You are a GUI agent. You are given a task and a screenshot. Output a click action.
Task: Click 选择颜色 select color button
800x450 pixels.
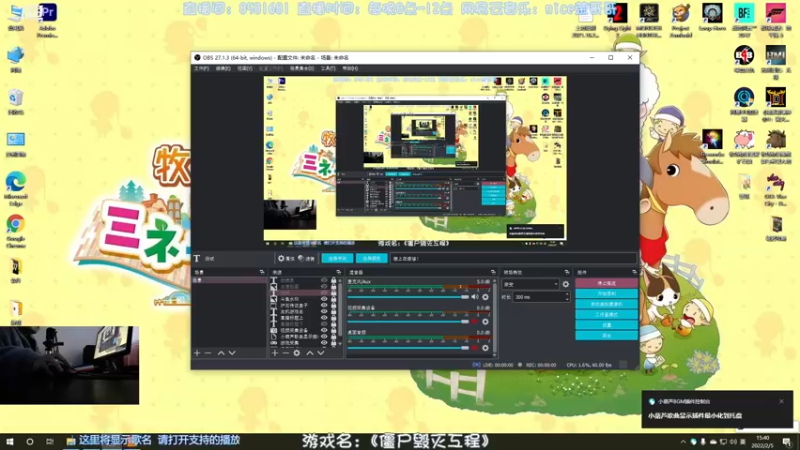pyautogui.click(x=371, y=259)
